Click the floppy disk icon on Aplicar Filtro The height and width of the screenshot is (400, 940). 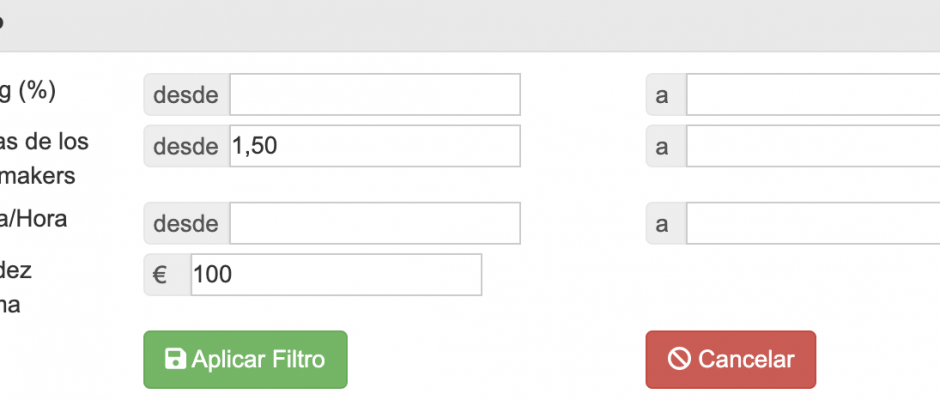pos(175,359)
